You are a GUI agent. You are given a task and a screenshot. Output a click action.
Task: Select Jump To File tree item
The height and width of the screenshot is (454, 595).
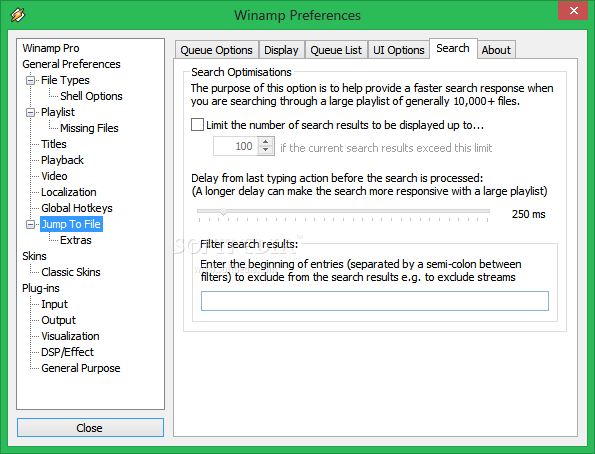[71, 224]
